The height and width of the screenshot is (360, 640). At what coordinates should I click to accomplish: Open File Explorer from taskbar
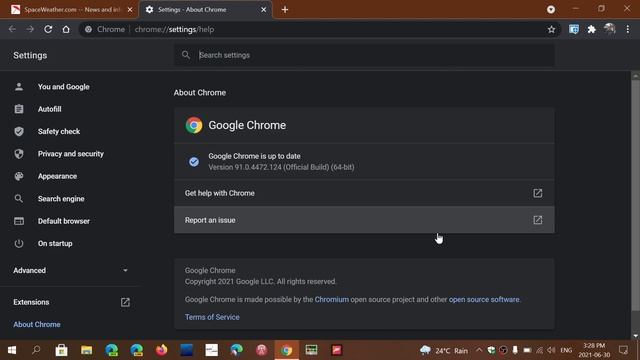point(87,350)
